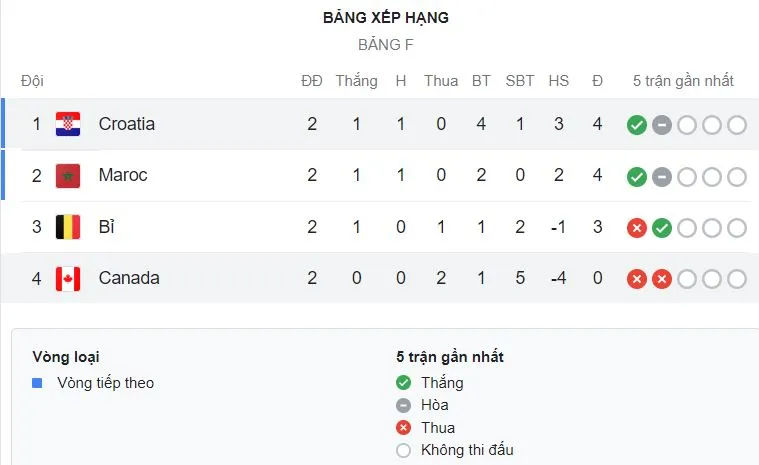
Task: Click Canada's first red loss icon
Action: pos(636,279)
